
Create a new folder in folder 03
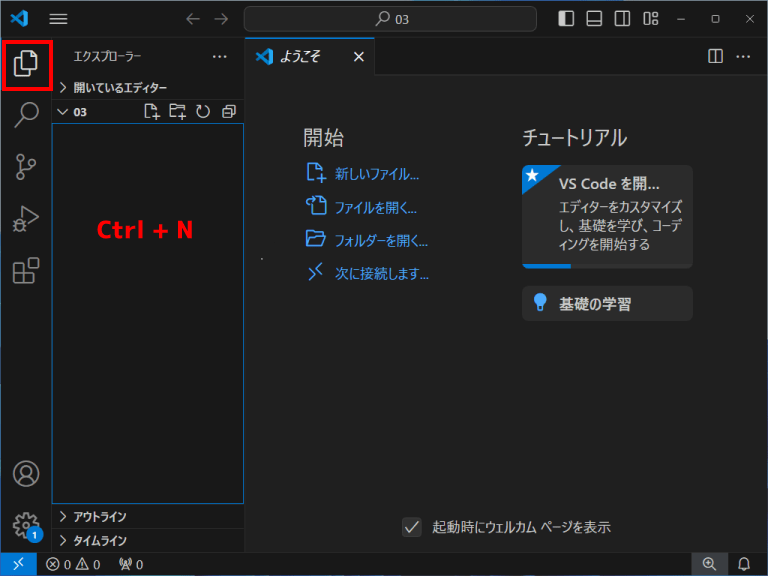point(177,112)
